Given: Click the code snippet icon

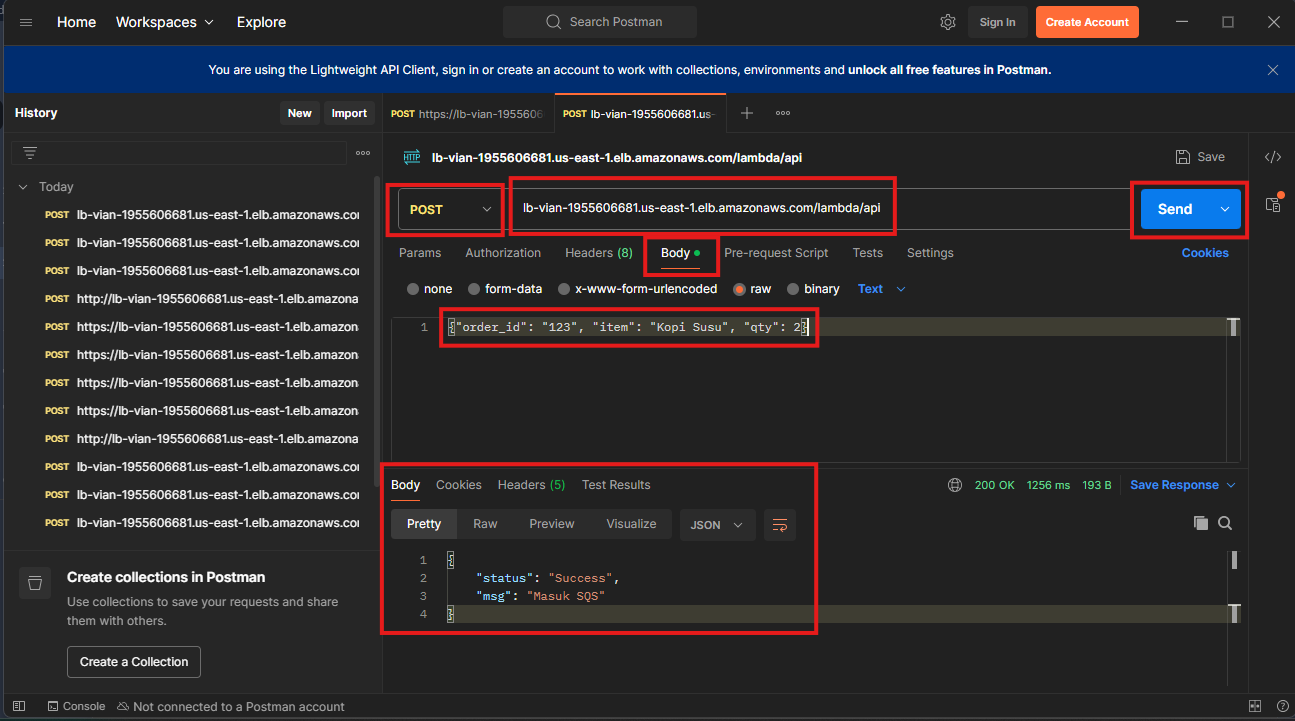Looking at the screenshot, I should coord(1273,157).
